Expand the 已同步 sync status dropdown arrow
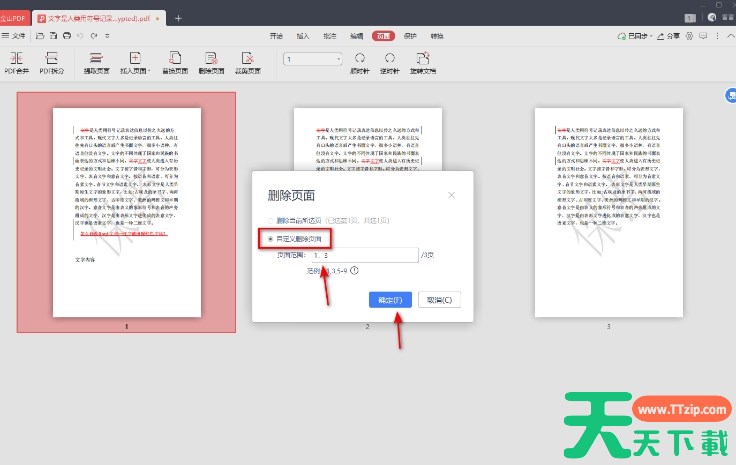 pos(652,36)
